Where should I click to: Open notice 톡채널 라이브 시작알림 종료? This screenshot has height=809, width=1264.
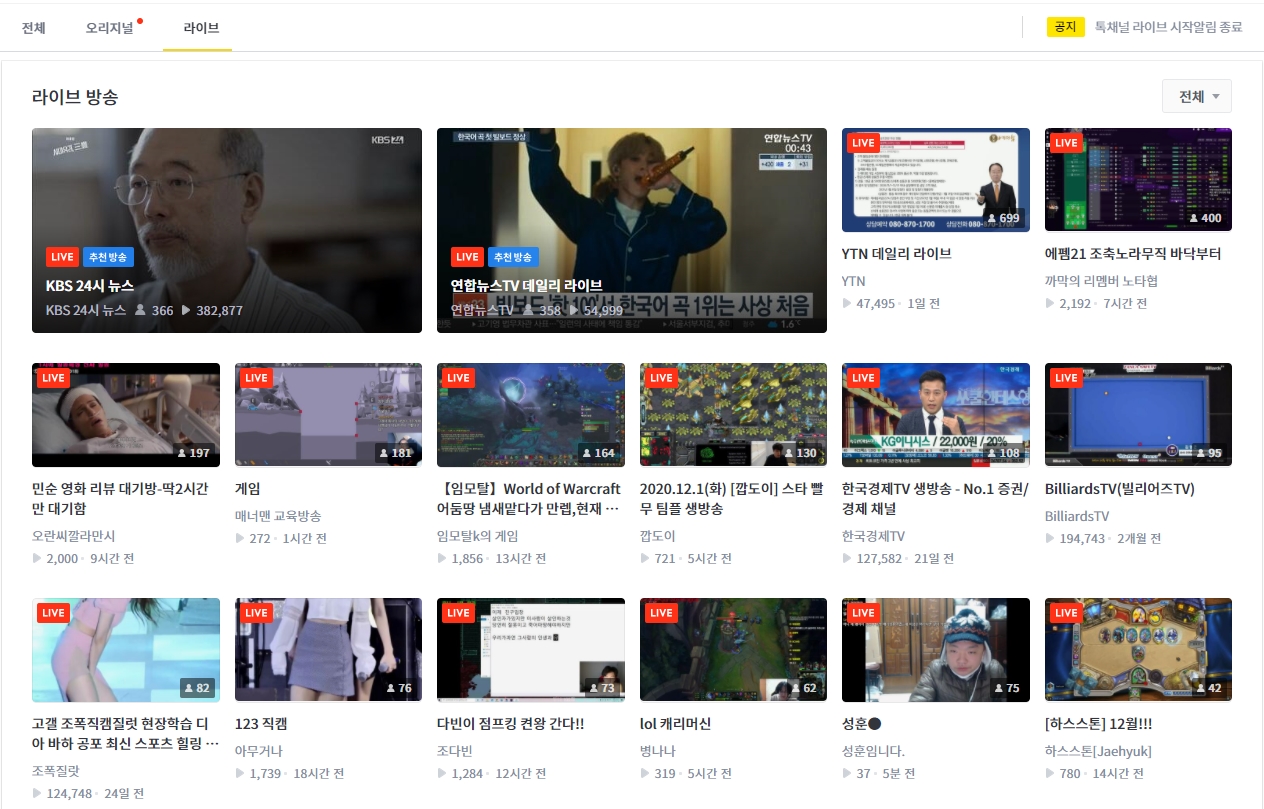coord(1169,27)
